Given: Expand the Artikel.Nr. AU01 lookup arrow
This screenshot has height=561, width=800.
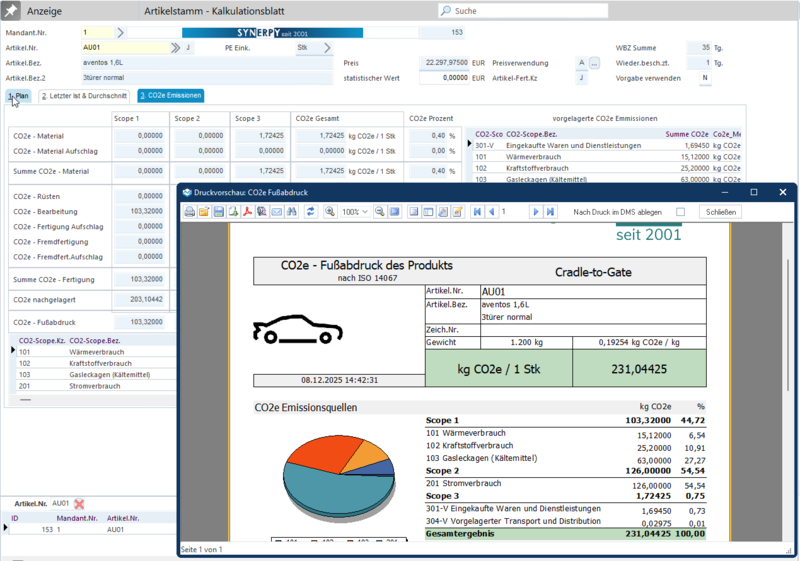Looking at the screenshot, I should [177, 47].
